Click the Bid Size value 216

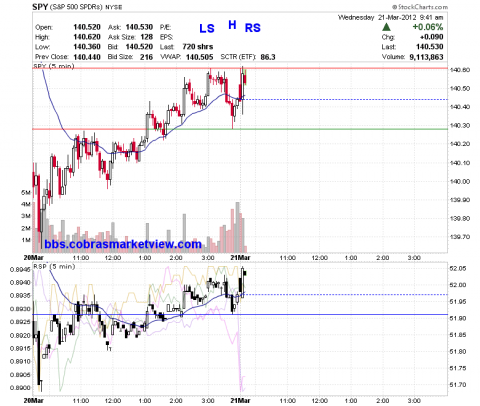(147, 57)
